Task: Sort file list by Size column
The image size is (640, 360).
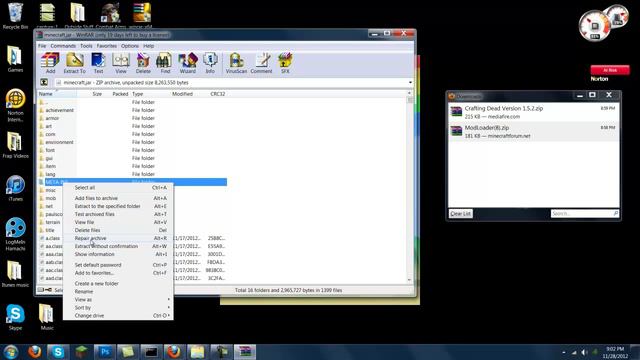Action: (90, 94)
